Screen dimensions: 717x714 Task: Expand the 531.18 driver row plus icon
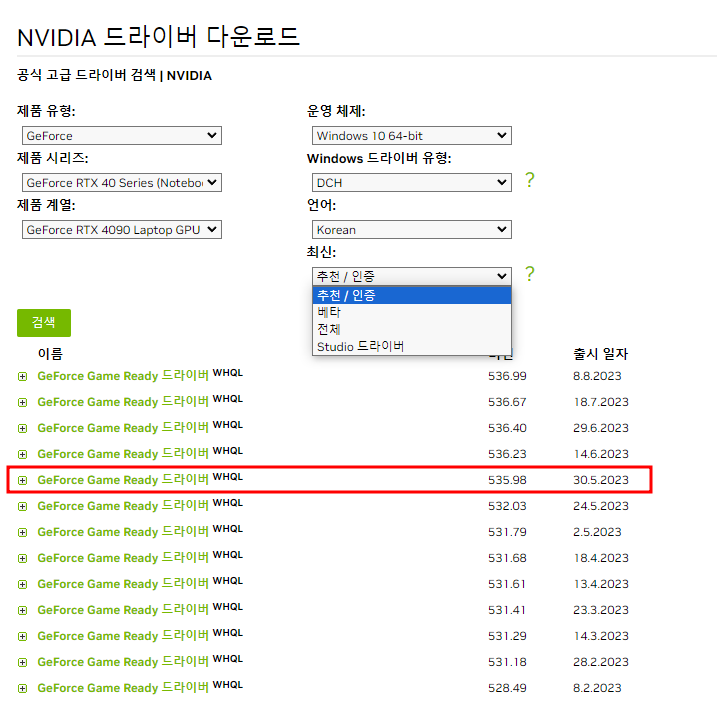22,662
